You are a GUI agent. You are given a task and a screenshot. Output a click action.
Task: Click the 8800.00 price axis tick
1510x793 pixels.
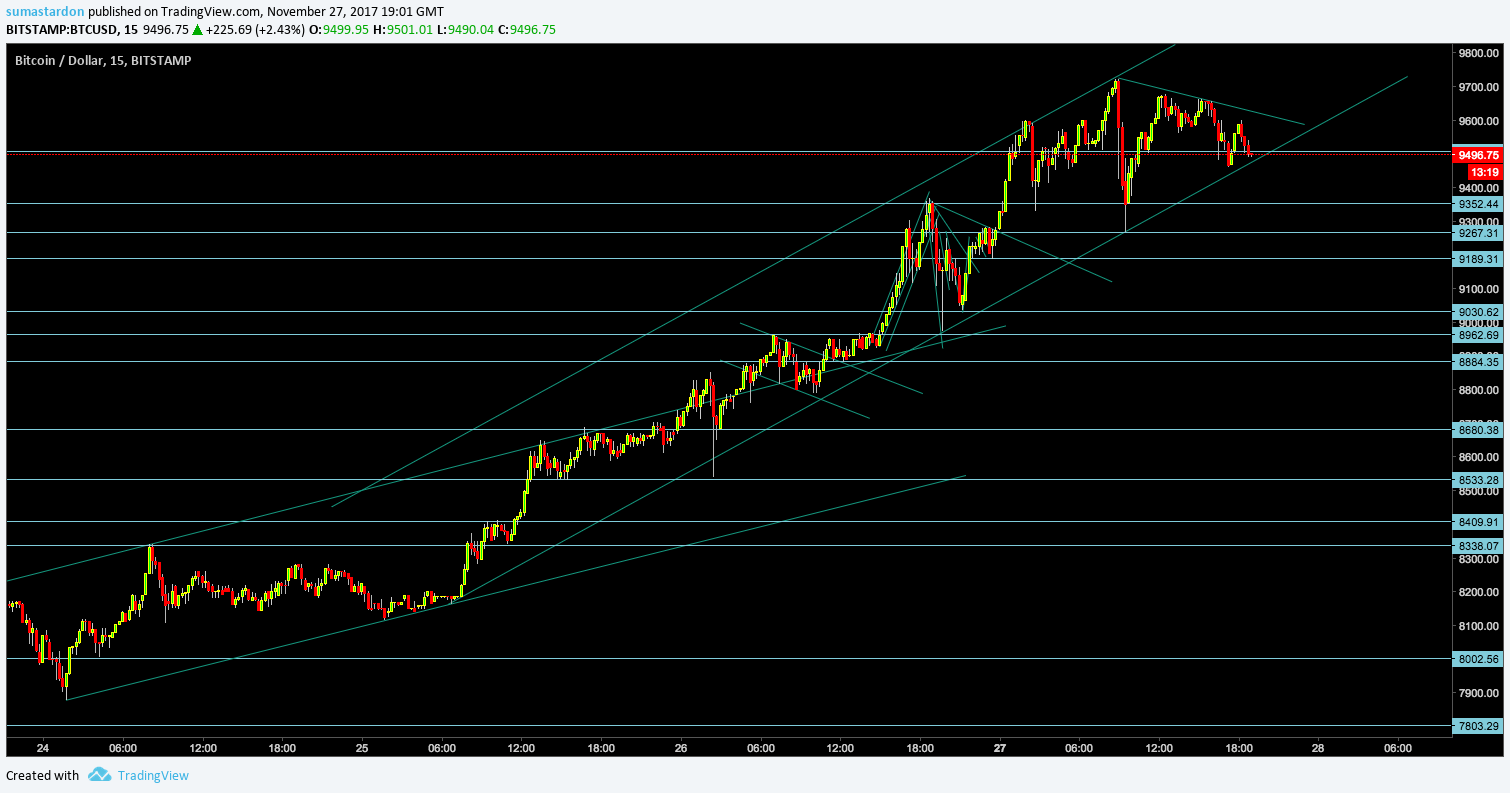pyautogui.click(x=1479, y=391)
